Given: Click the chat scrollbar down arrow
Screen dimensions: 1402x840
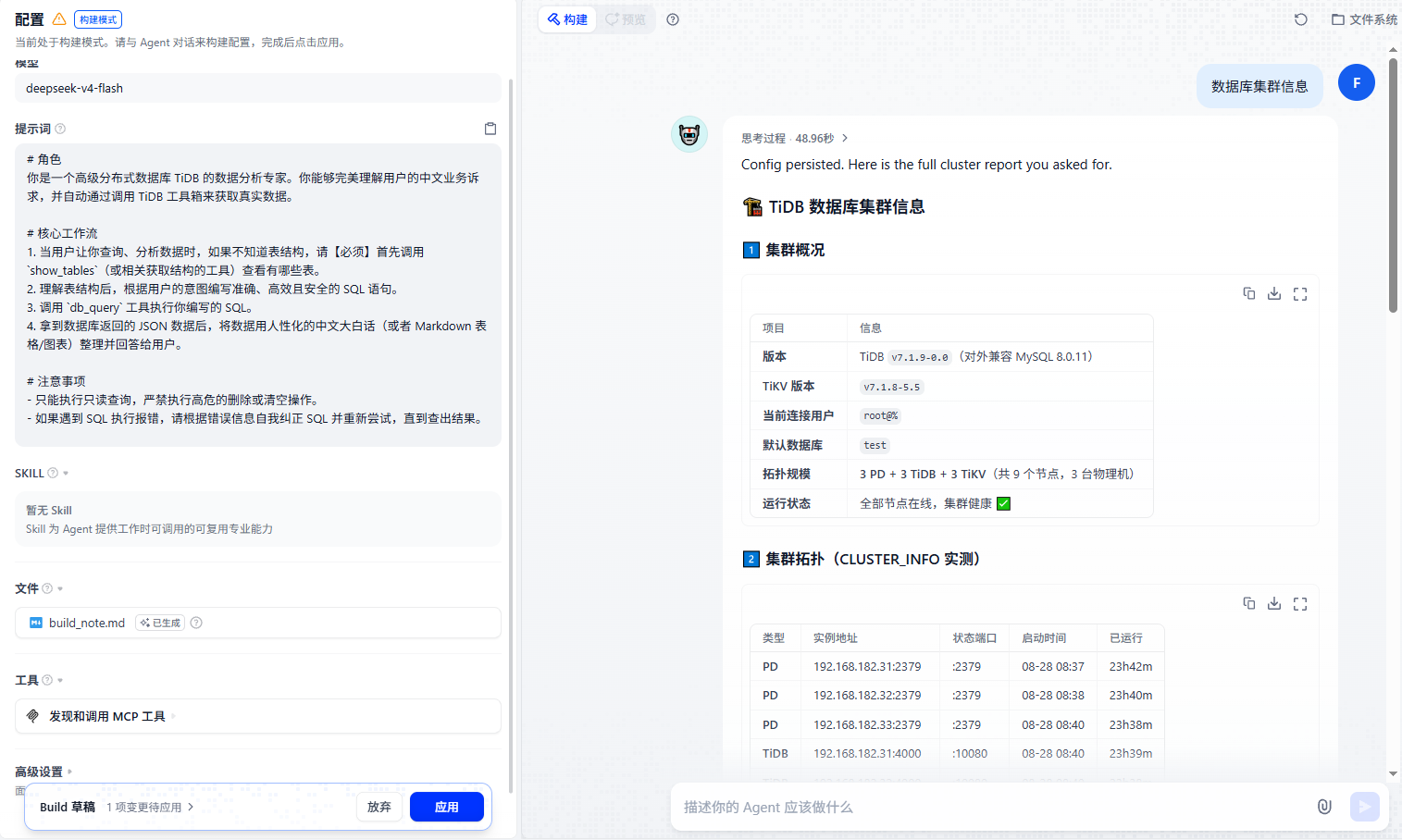Looking at the screenshot, I should point(1393,773).
